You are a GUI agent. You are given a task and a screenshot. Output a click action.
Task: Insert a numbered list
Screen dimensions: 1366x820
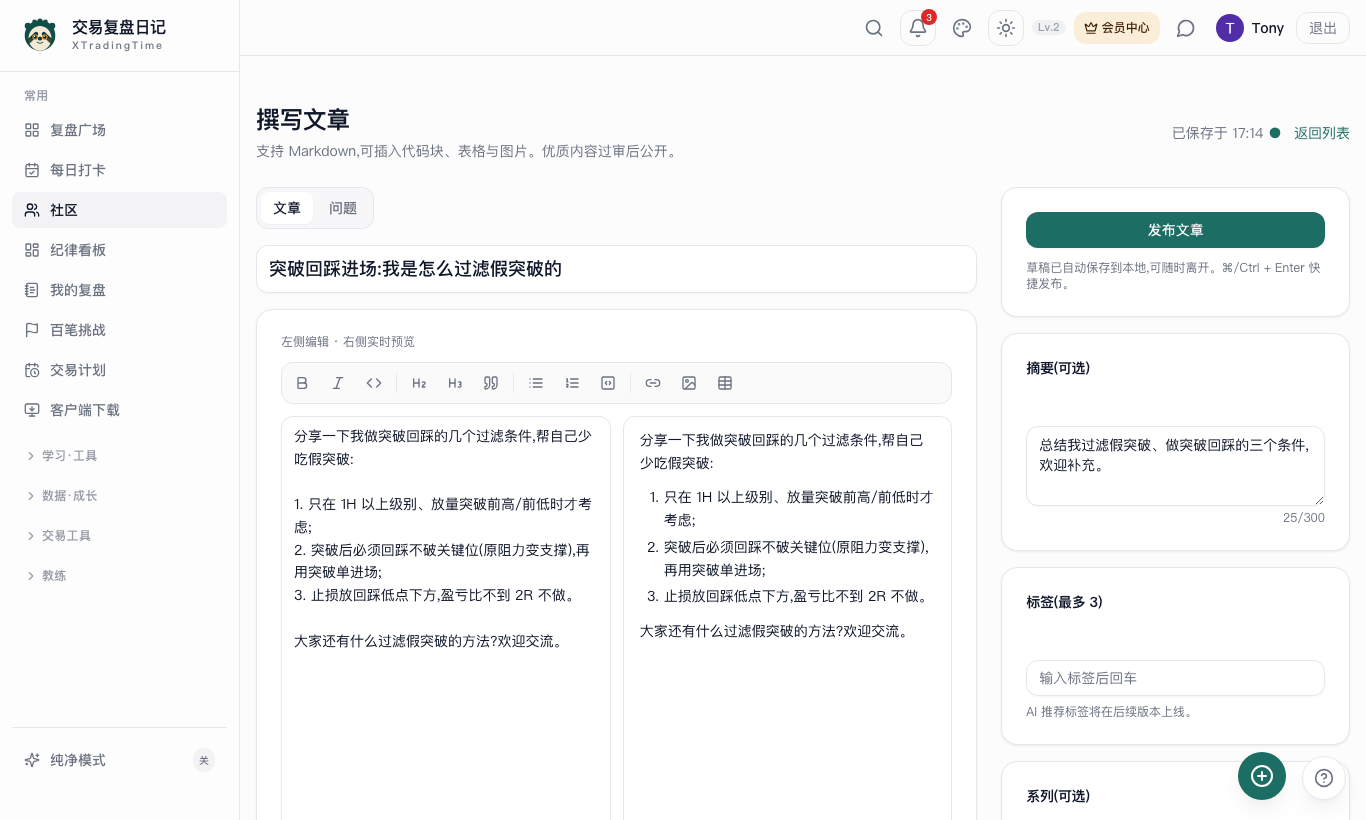572,383
